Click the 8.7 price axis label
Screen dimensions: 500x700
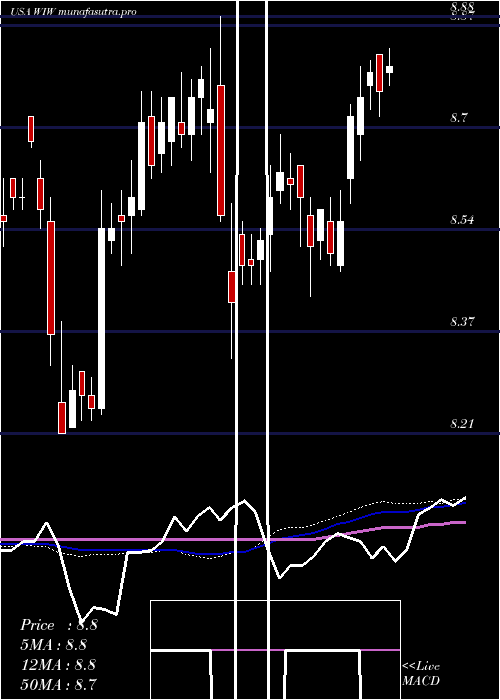458,118
